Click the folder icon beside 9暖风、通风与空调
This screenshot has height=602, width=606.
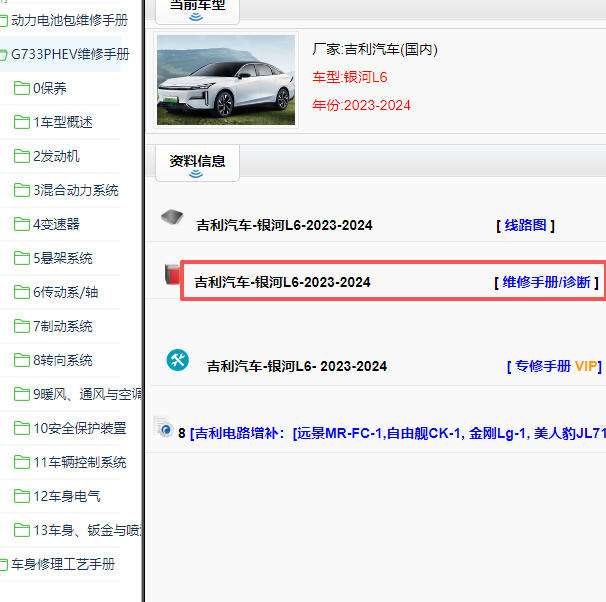tap(22, 394)
